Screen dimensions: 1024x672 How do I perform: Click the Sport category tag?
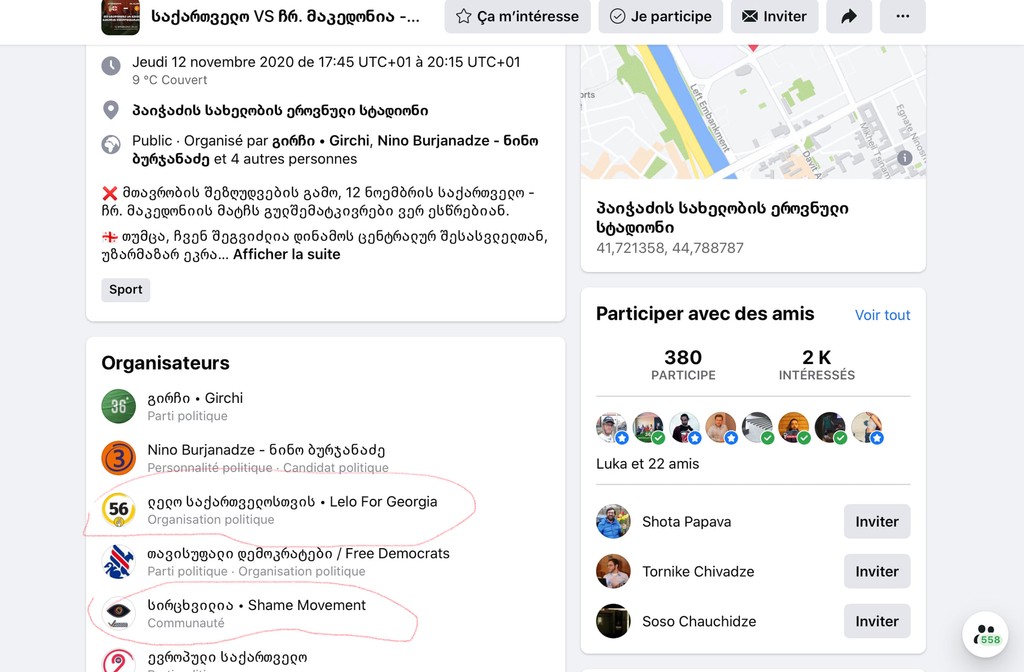[125, 290]
